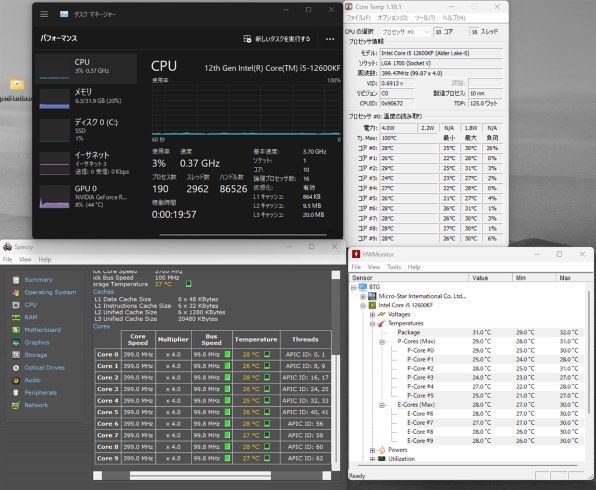Select the Network section icon in Speccy
The image size is (596, 490).
[x=16, y=405]
